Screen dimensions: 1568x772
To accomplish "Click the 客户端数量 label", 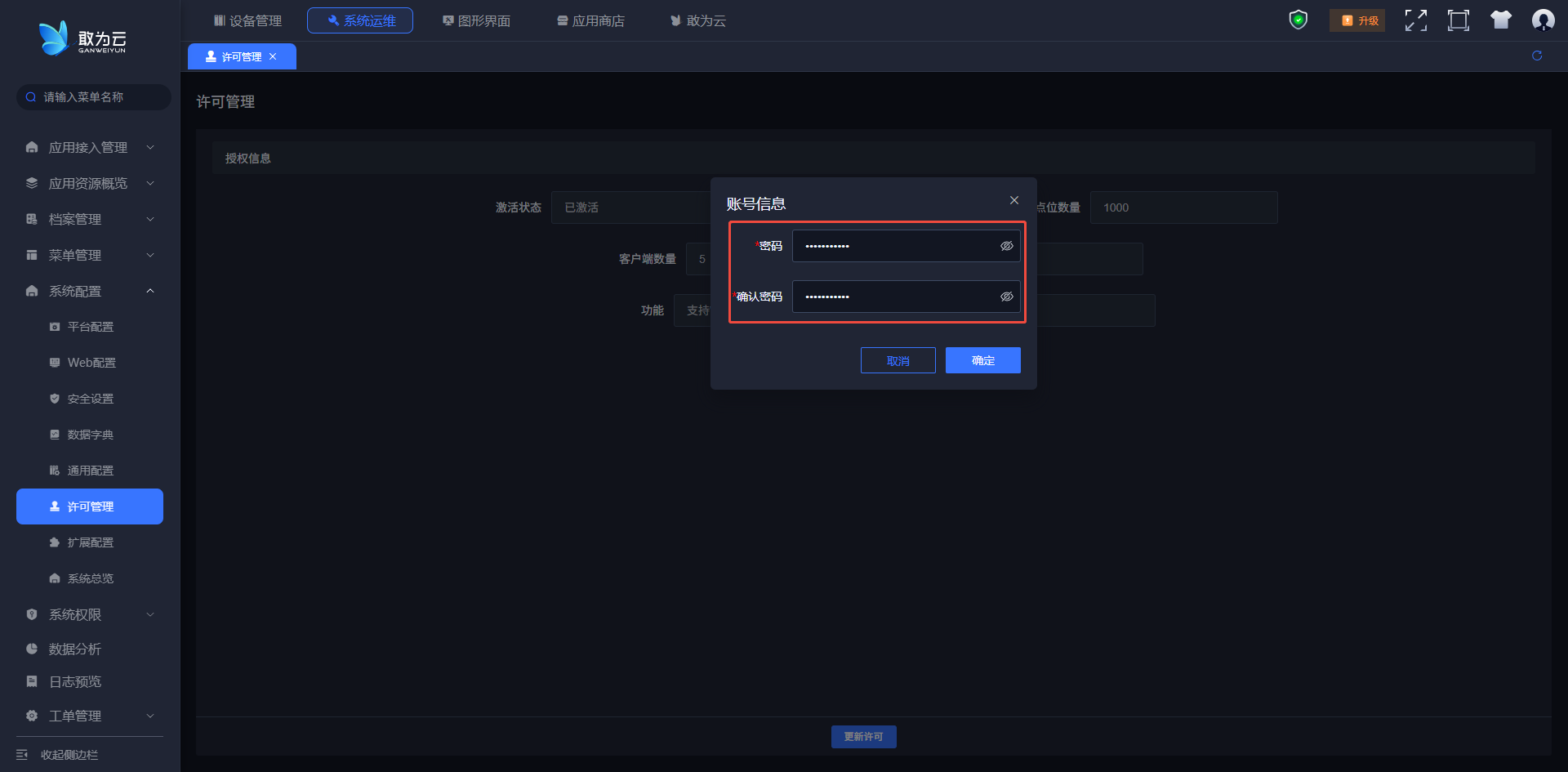I will tap(648, 259).
